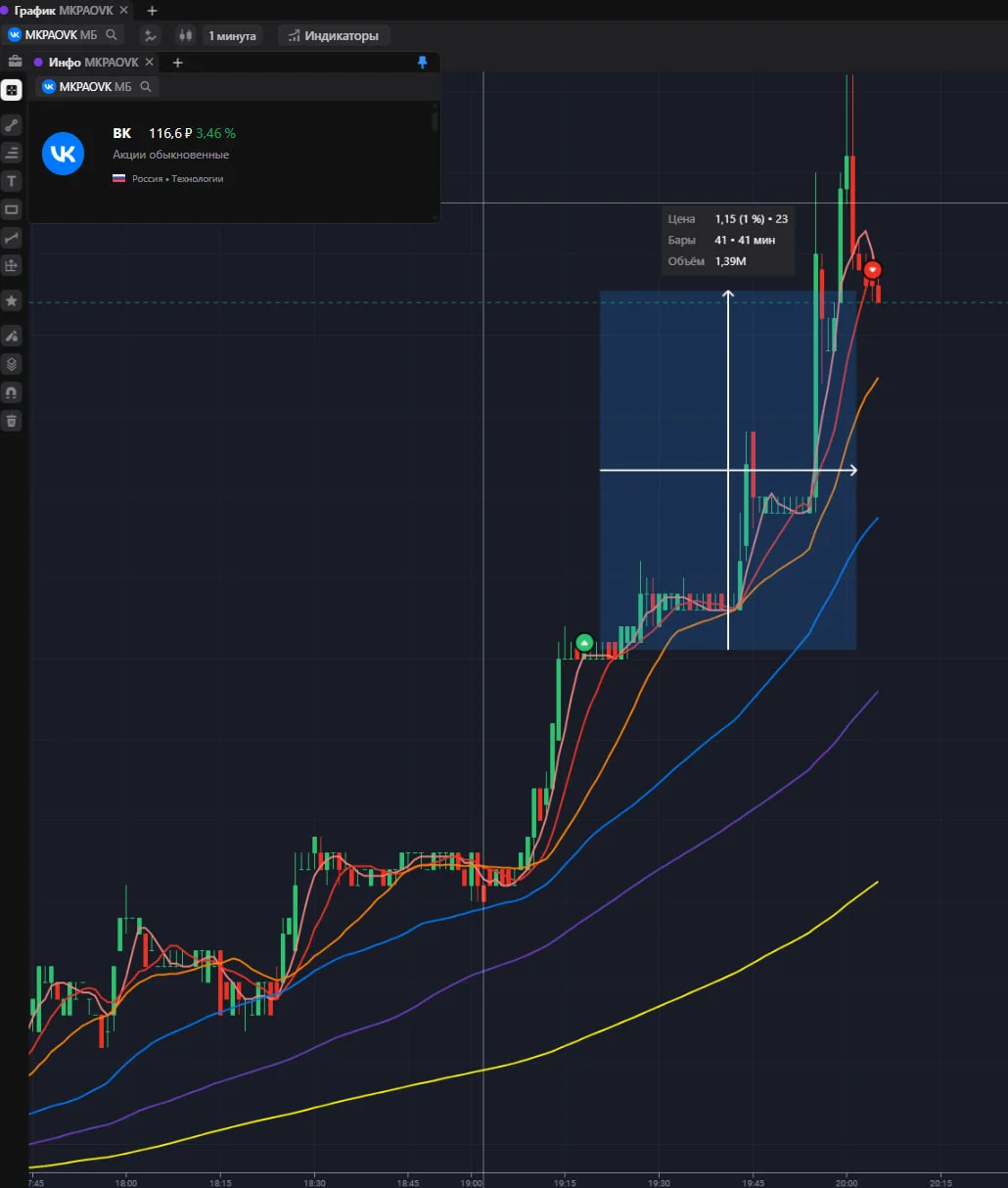
Task: Open the chart compare icon in toolbar
Action: point(150,35)
